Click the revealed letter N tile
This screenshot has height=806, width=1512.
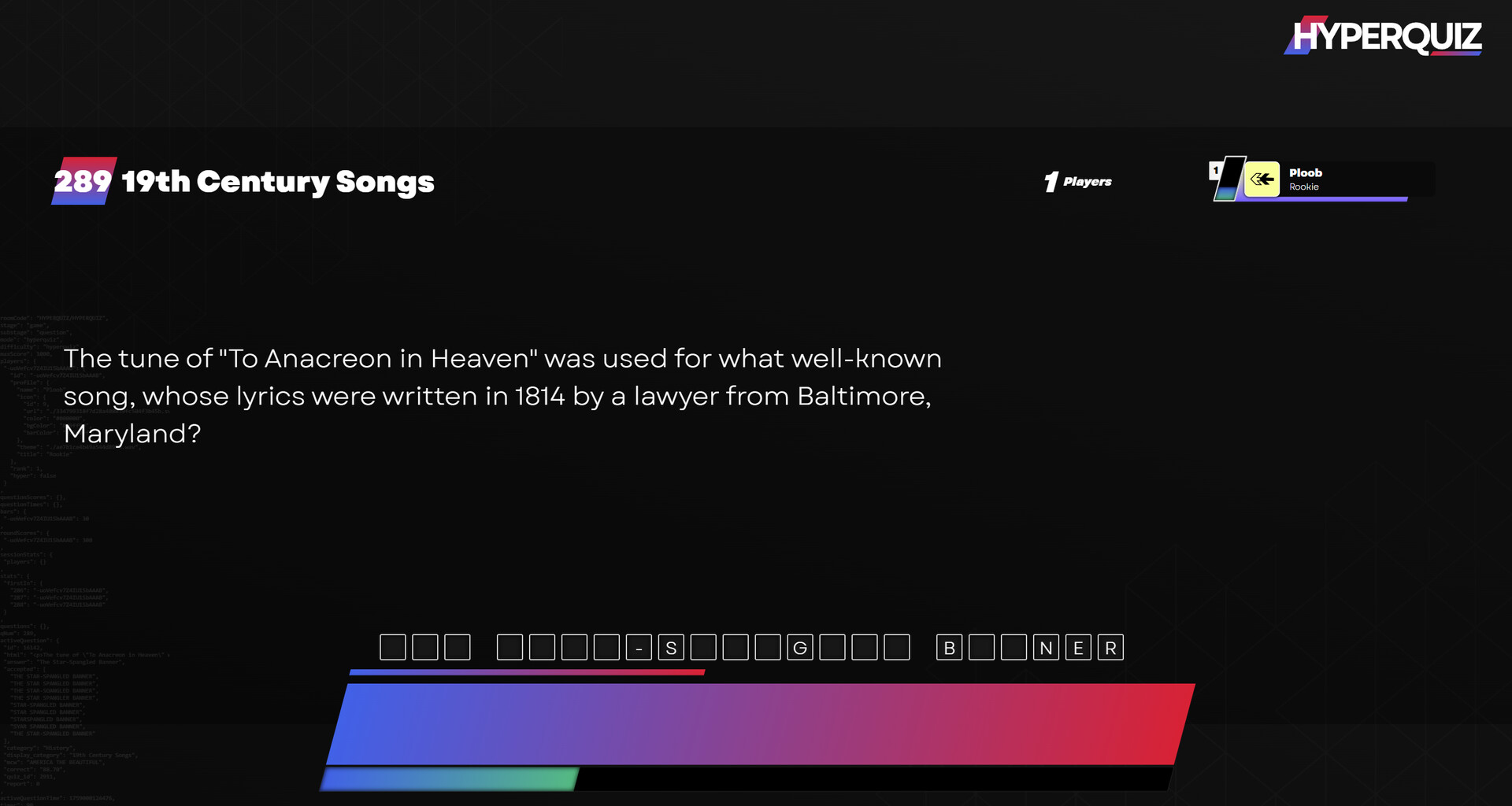click(1046, 648)
